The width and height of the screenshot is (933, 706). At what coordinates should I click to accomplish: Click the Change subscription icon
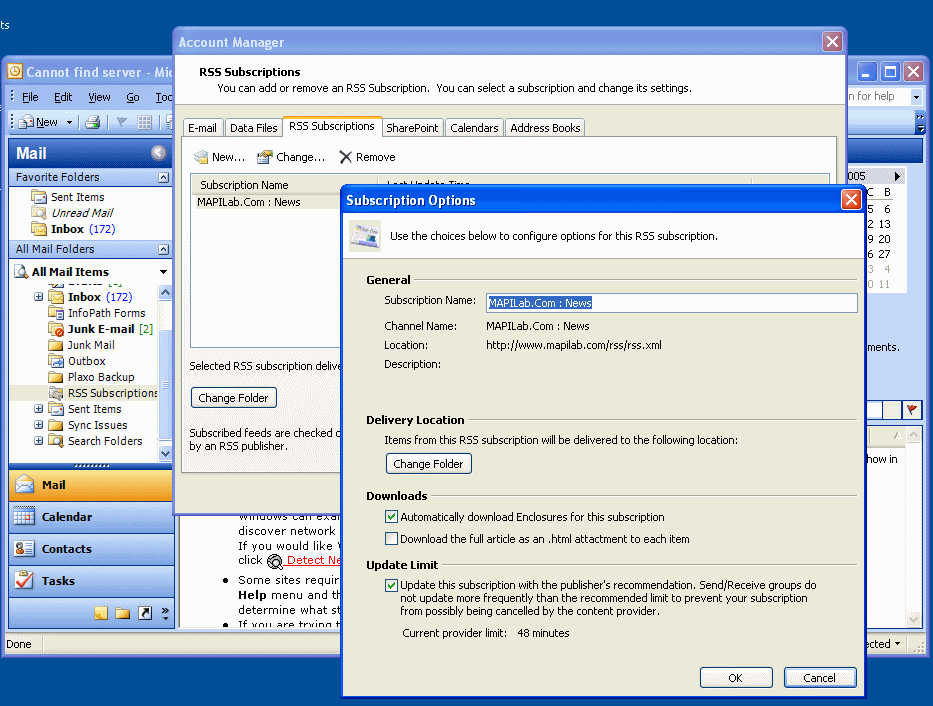(264, 157)
